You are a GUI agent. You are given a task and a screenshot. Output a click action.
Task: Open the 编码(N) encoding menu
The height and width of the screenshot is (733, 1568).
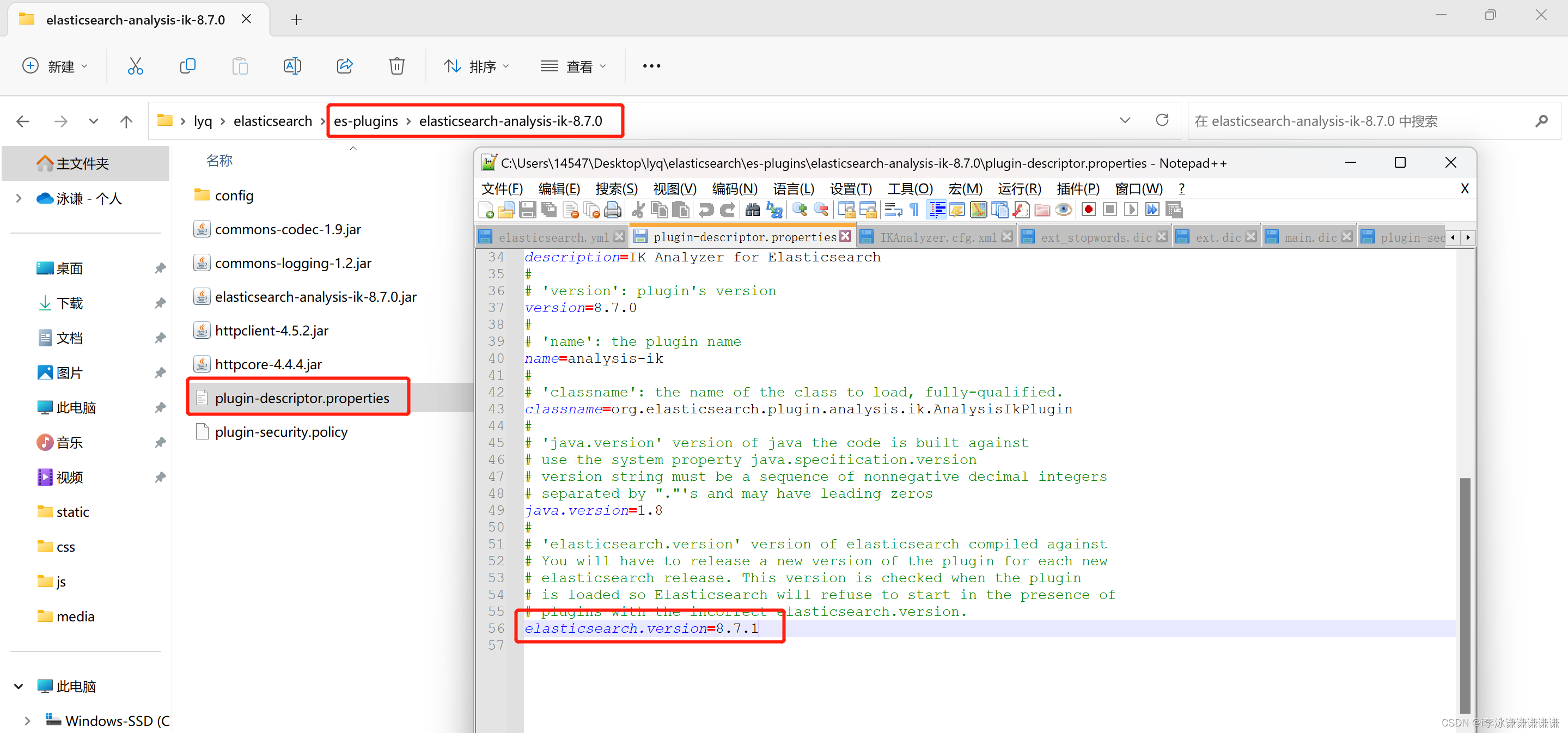pyautogui.click(x=734, y=189)
